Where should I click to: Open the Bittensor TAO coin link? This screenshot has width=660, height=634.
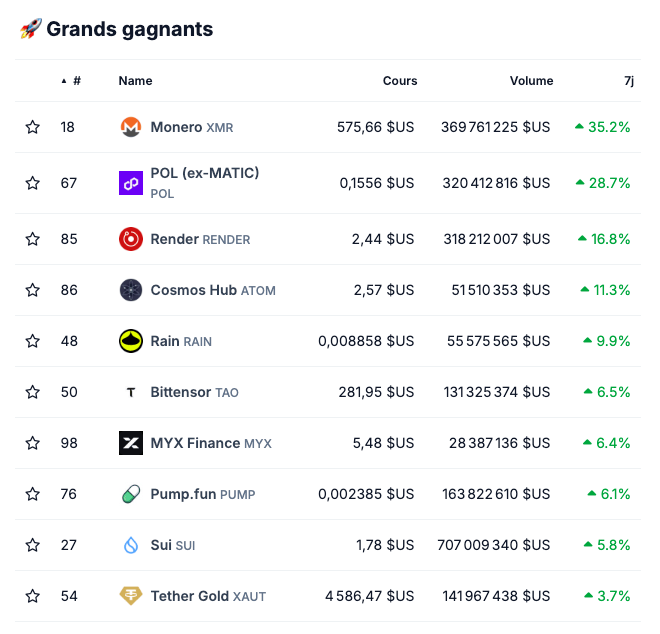click(194, 392)
